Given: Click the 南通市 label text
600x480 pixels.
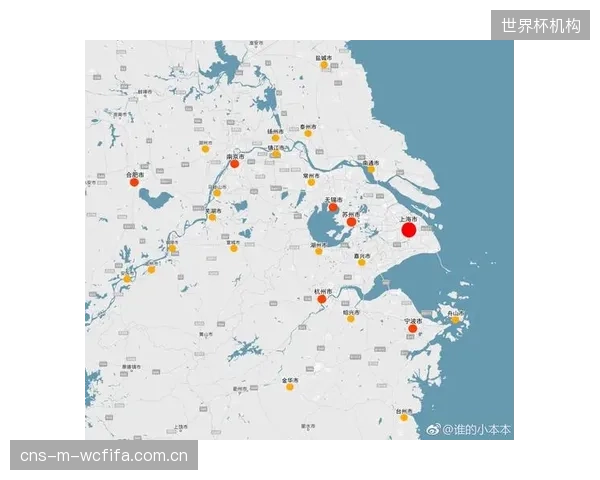Looking at the screenshot, I should click(371, 163).
